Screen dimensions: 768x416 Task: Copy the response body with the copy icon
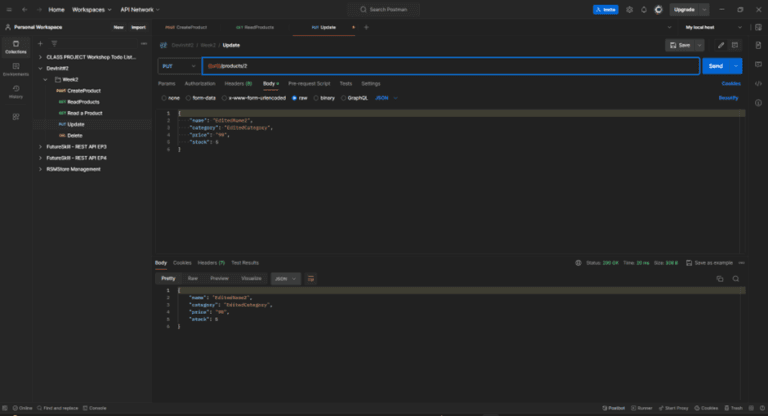(720, 279)
